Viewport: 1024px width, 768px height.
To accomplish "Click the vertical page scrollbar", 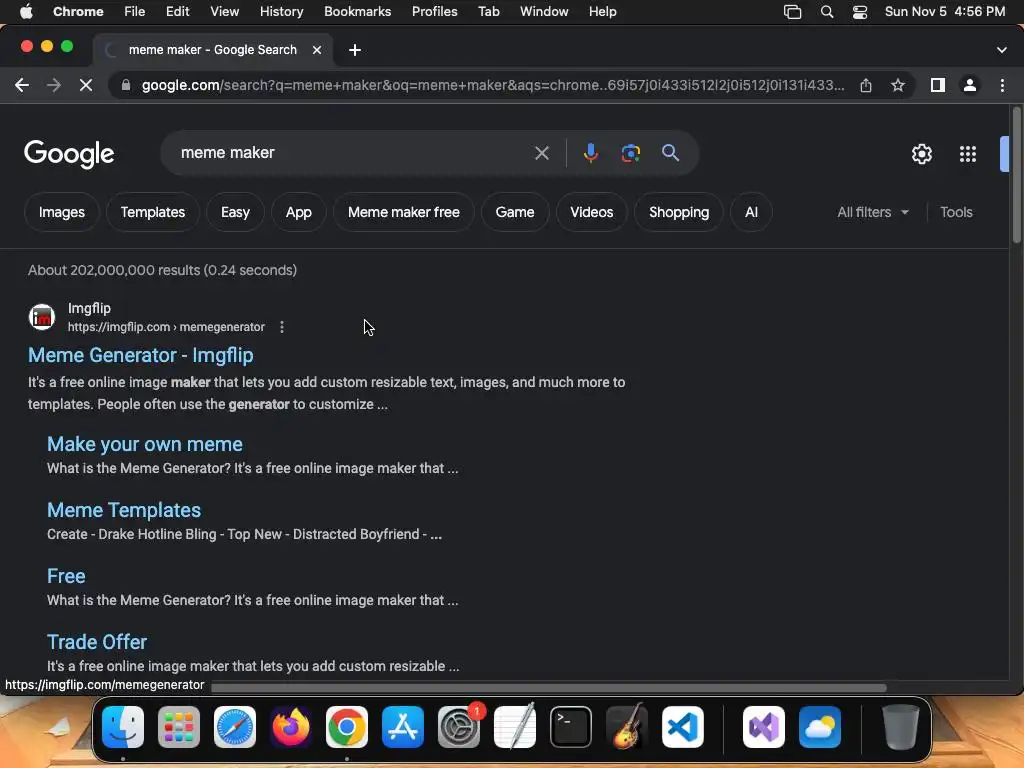I will click(1016, 175).
